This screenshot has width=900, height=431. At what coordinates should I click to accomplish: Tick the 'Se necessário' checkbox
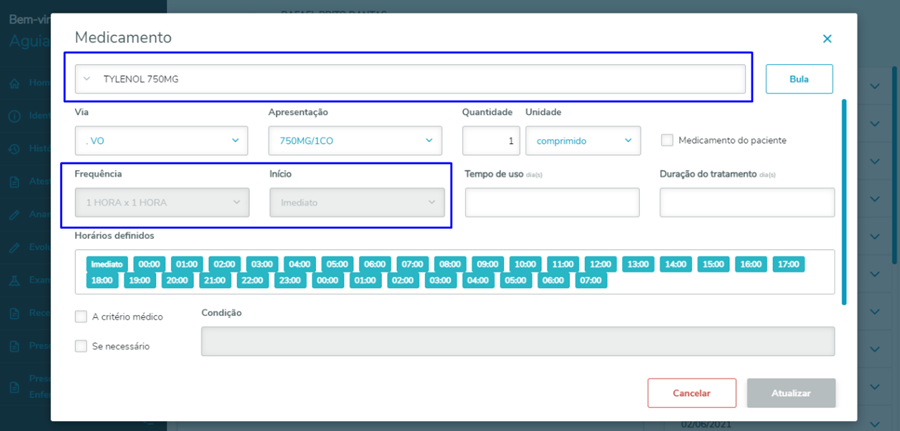(x=80, y=346)
